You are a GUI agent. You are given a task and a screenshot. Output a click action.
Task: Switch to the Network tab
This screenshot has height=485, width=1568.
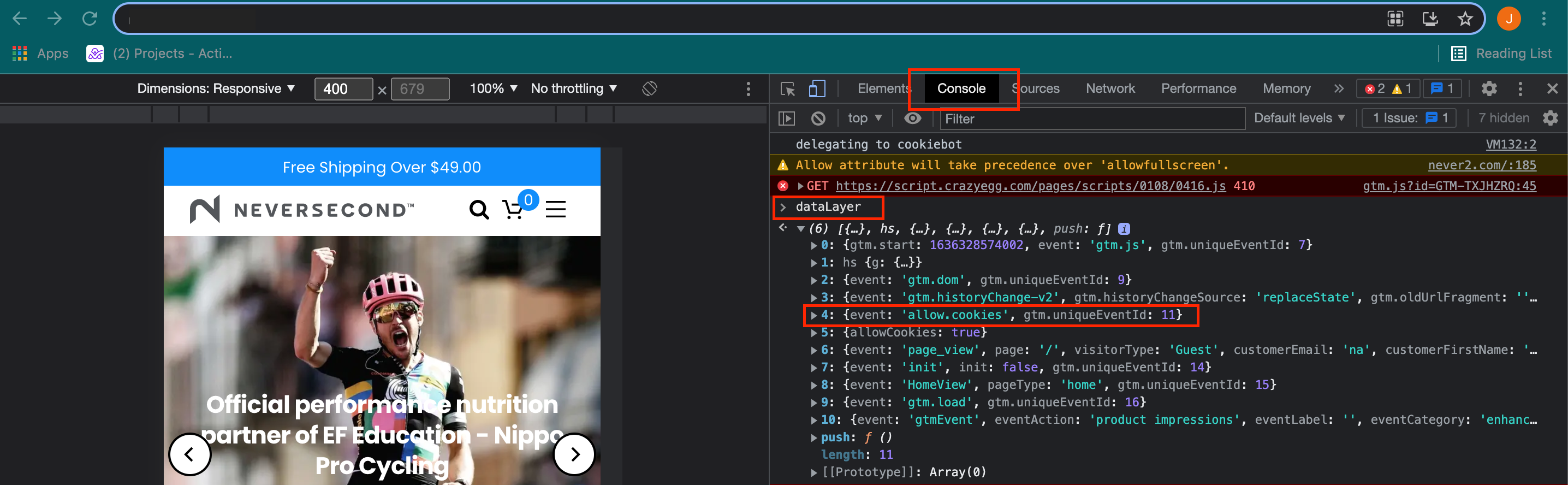pyautogui.click(x=1109, y=89)
